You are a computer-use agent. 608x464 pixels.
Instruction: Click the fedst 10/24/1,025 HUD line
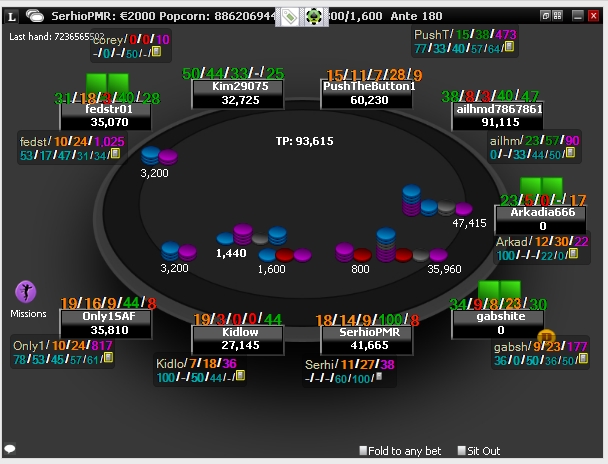(x=72, y=142)
